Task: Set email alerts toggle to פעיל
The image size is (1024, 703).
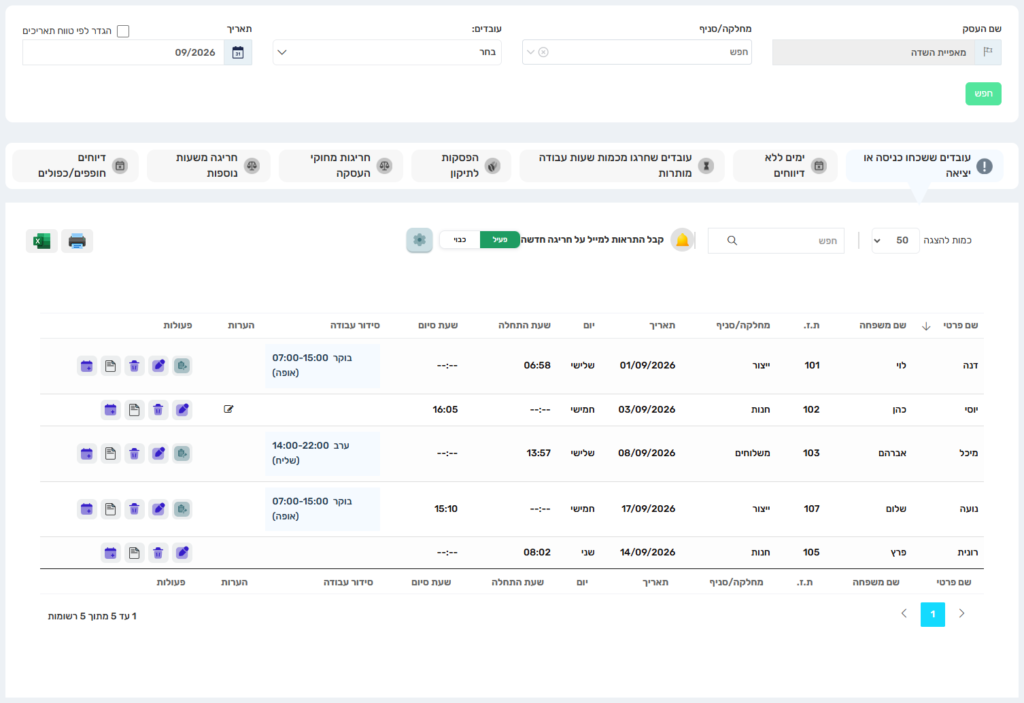Action: point(500,240)
